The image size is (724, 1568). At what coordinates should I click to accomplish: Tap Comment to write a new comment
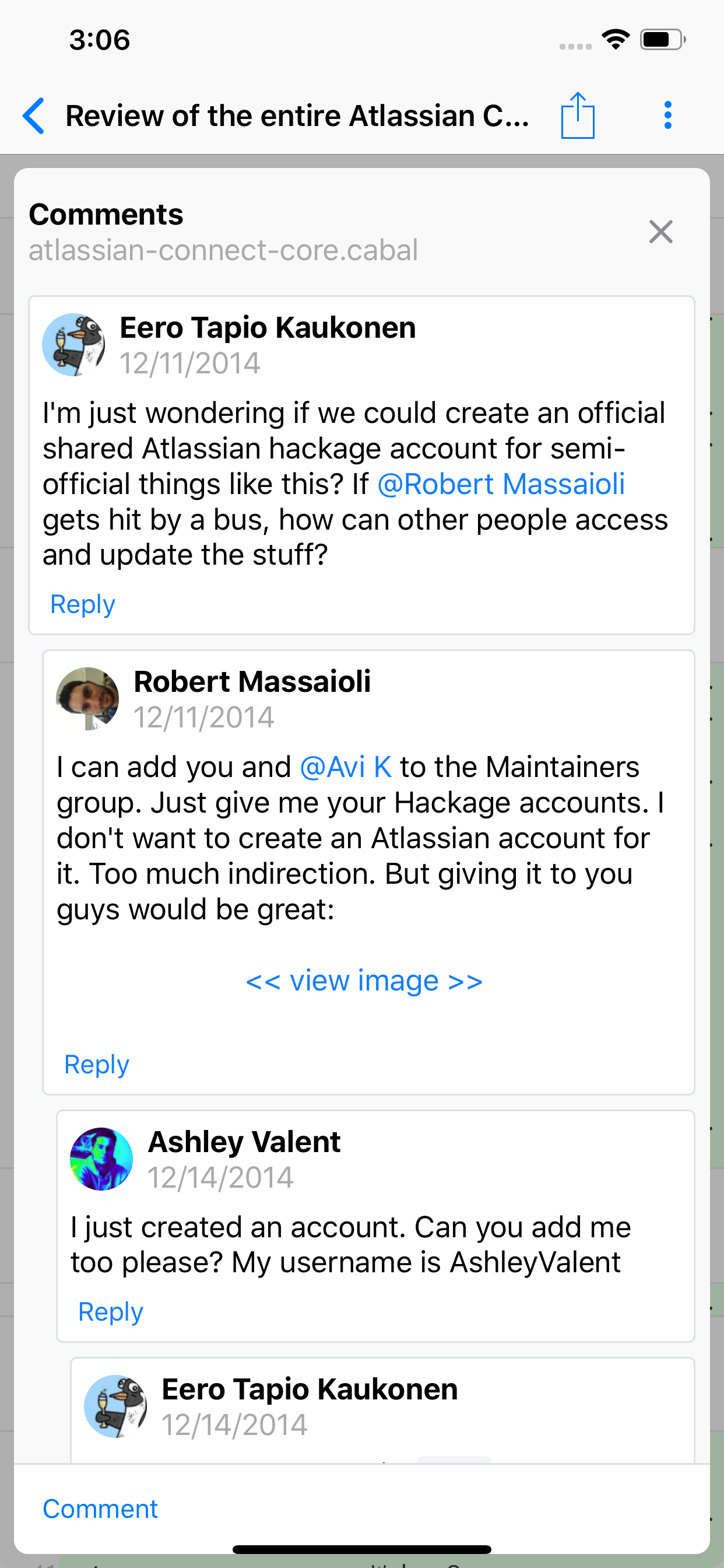(x=99, y=1508)
